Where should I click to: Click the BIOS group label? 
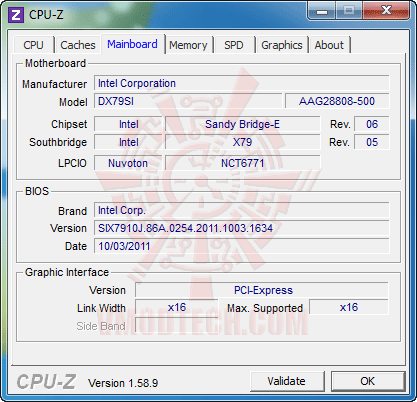(x=37, y=191)
